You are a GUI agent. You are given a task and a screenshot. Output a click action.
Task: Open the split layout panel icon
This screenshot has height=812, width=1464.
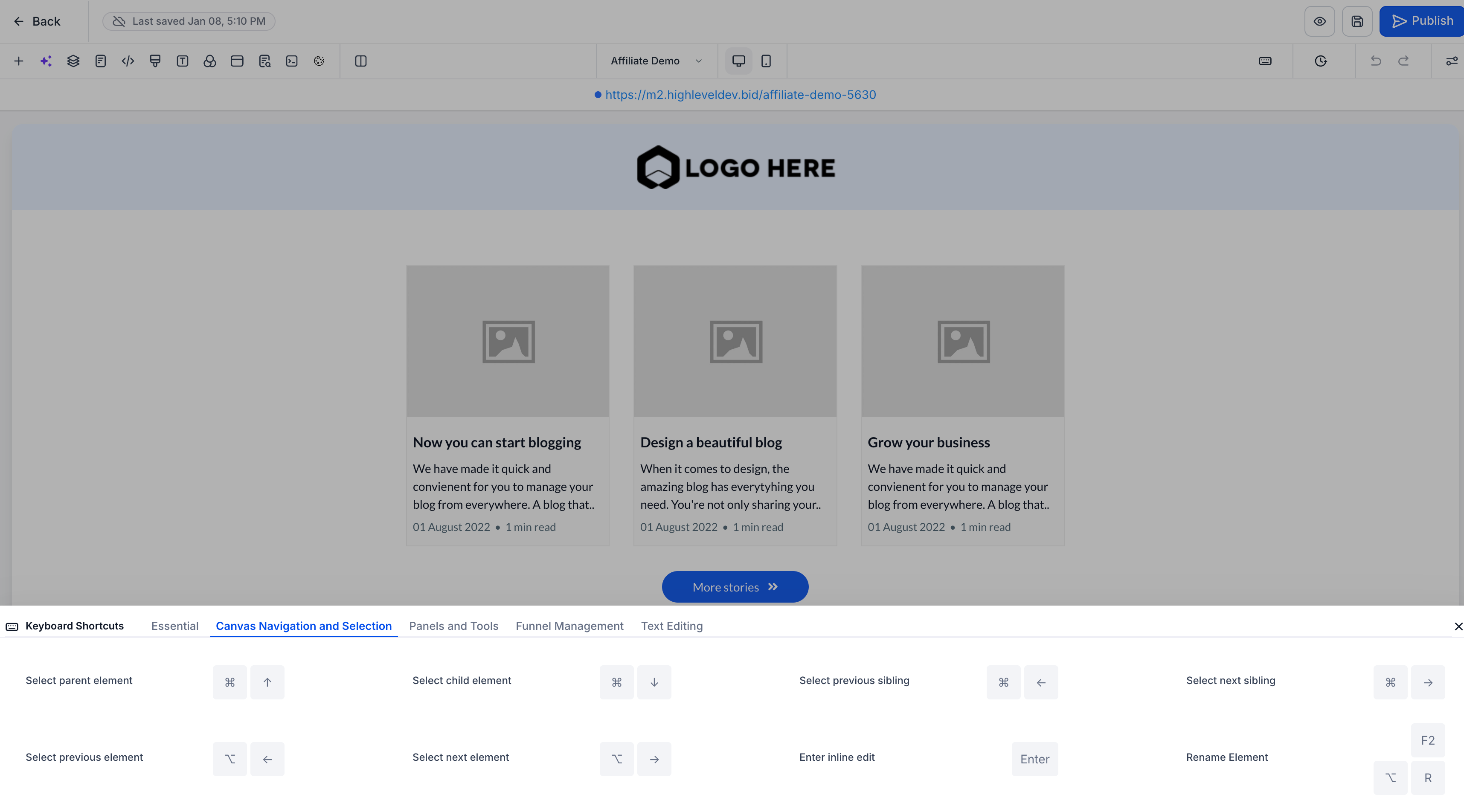(361, 61)
